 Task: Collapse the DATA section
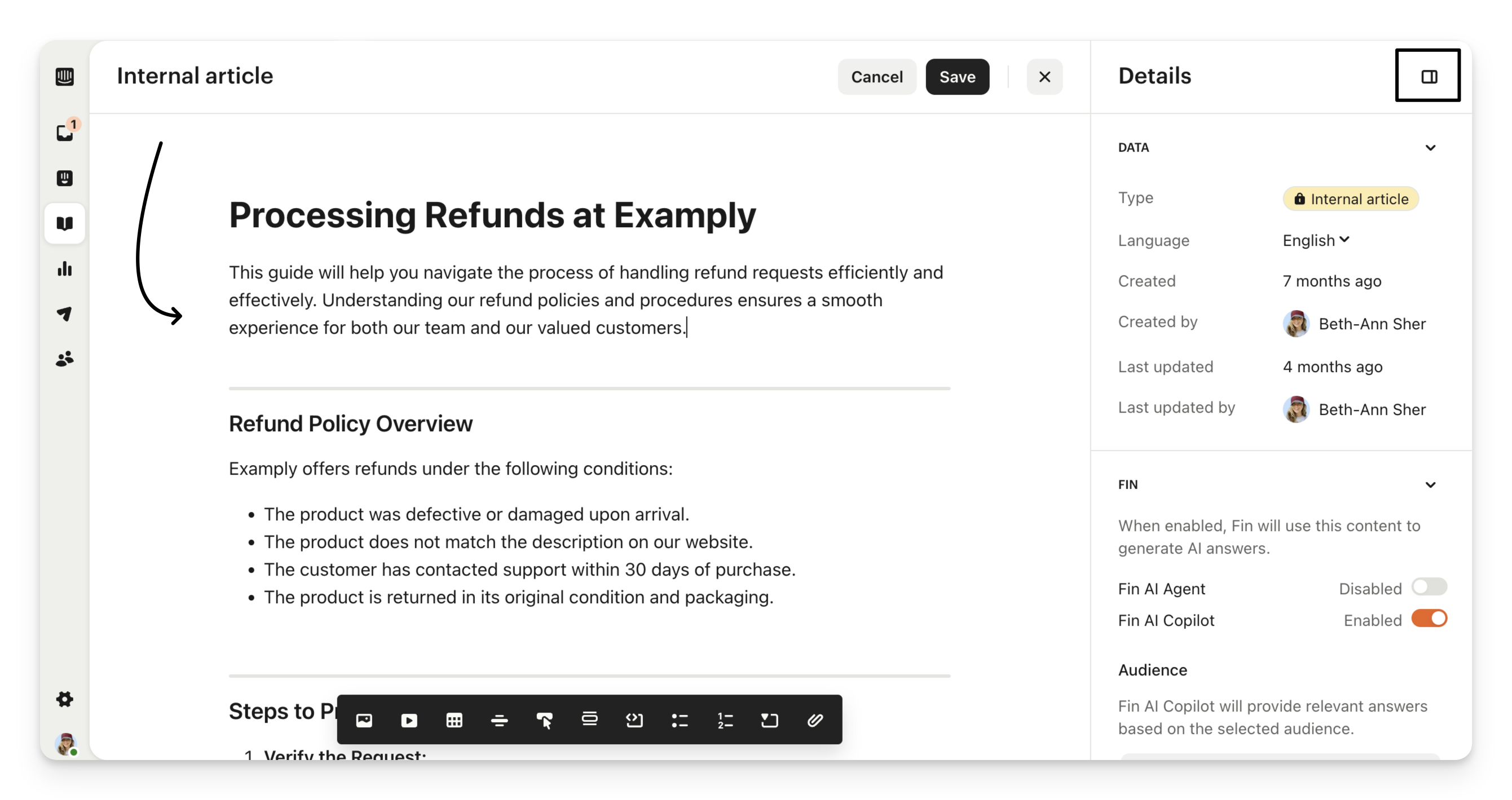tap(1430, 148)
